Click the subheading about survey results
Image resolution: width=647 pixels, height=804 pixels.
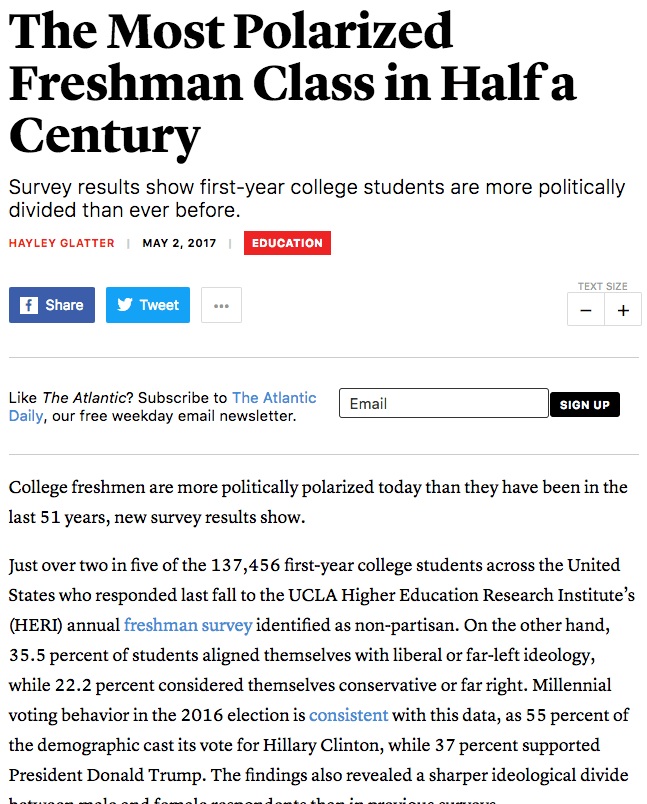316,199
